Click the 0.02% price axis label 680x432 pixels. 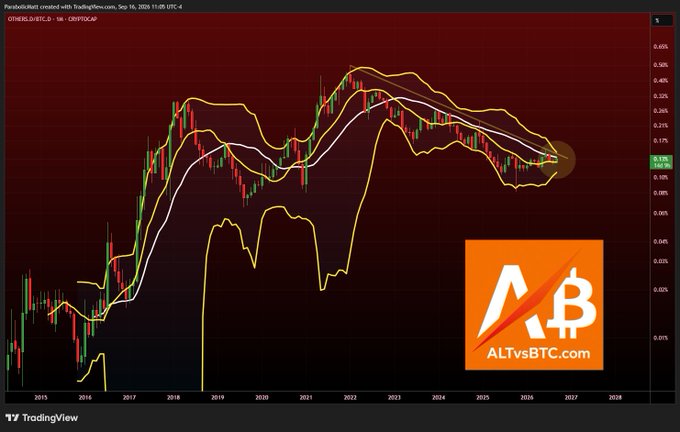tap(661, 290)
